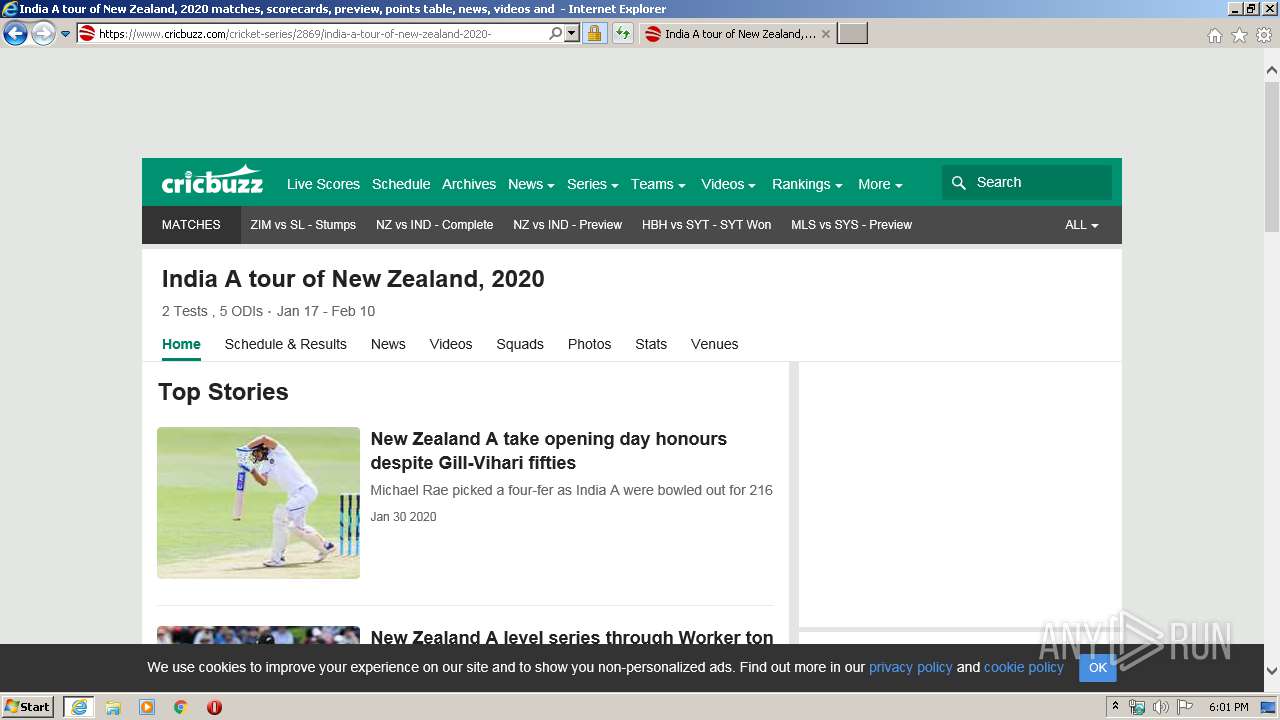Click the refresh/compatibility icon beside lock
Image resolution: width=1280 pixels, height=720 pixels.
tap(623, 34)
